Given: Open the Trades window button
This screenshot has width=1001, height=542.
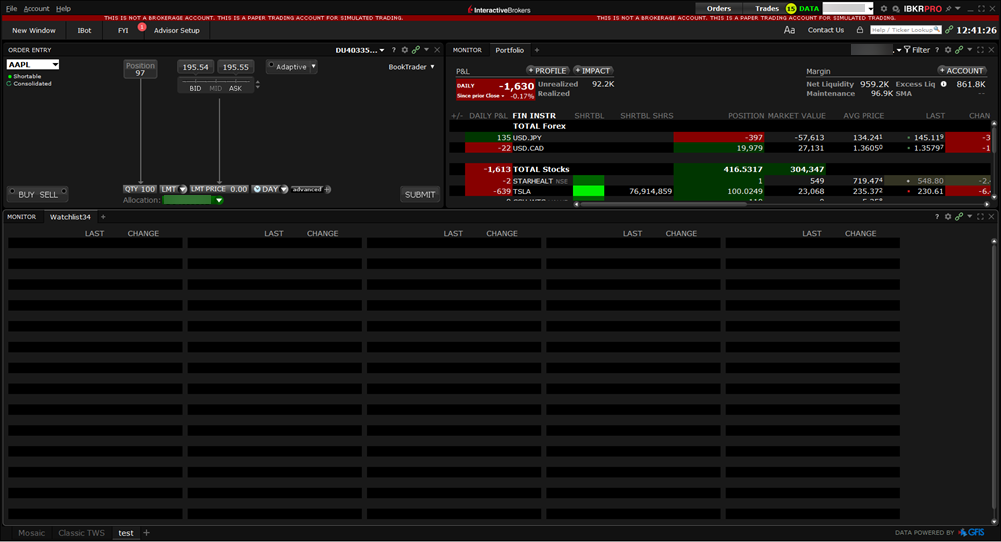Looking at the screenshot, I should (x=767, y=8).
